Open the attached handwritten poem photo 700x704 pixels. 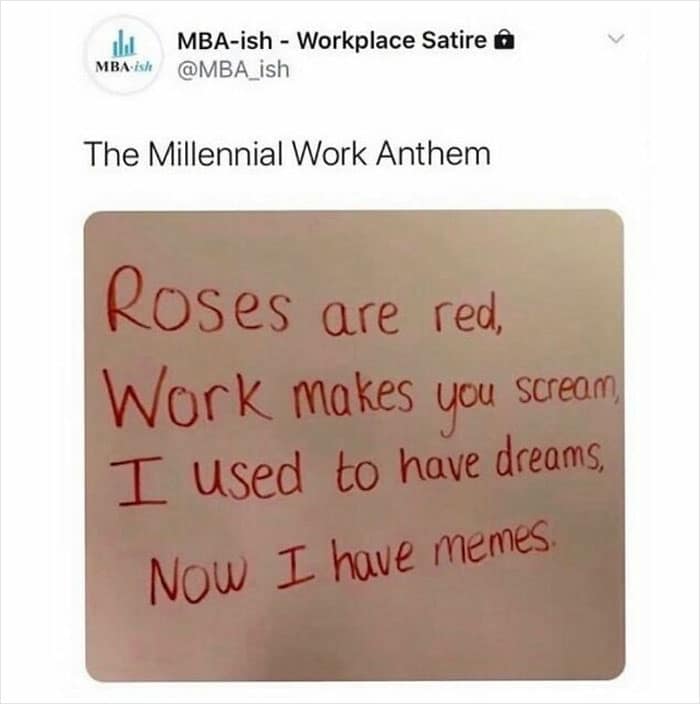[355, 446]
